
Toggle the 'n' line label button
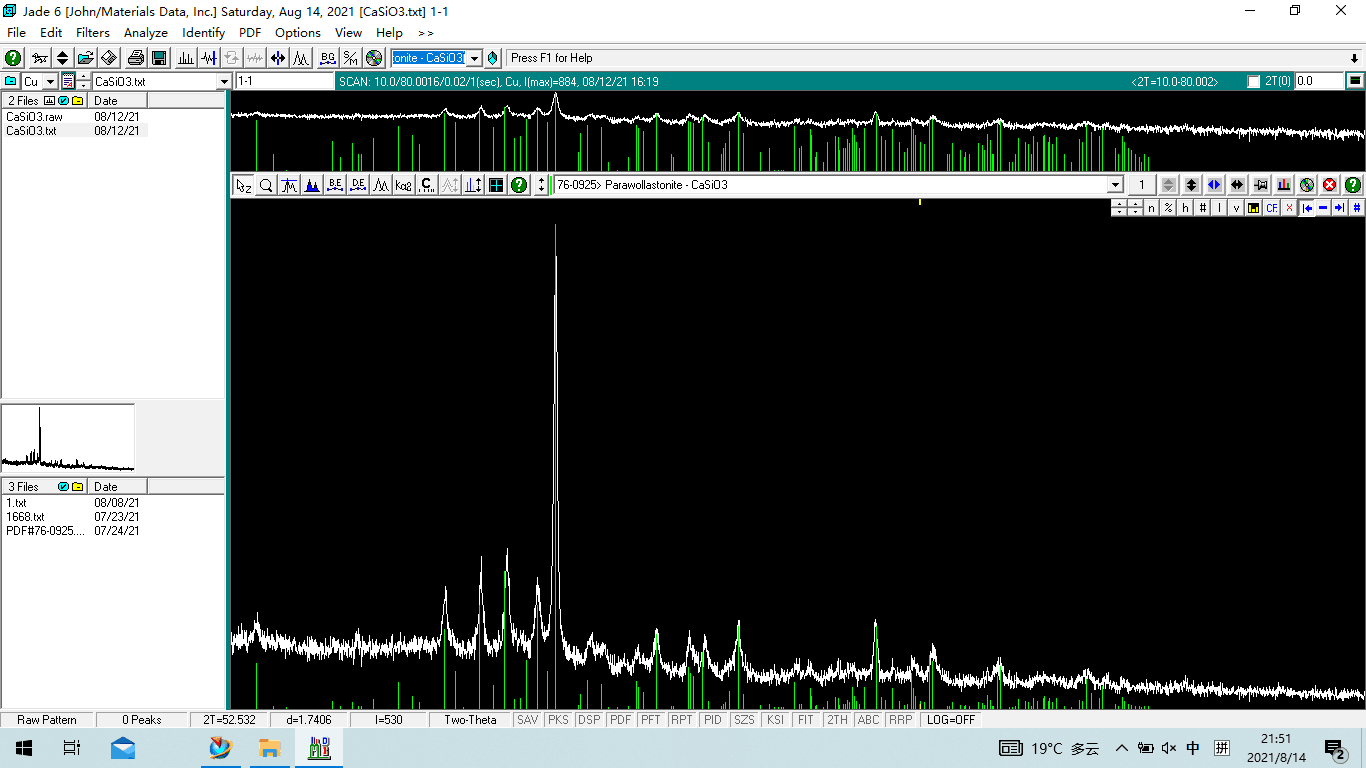(x=1151, y=208)
